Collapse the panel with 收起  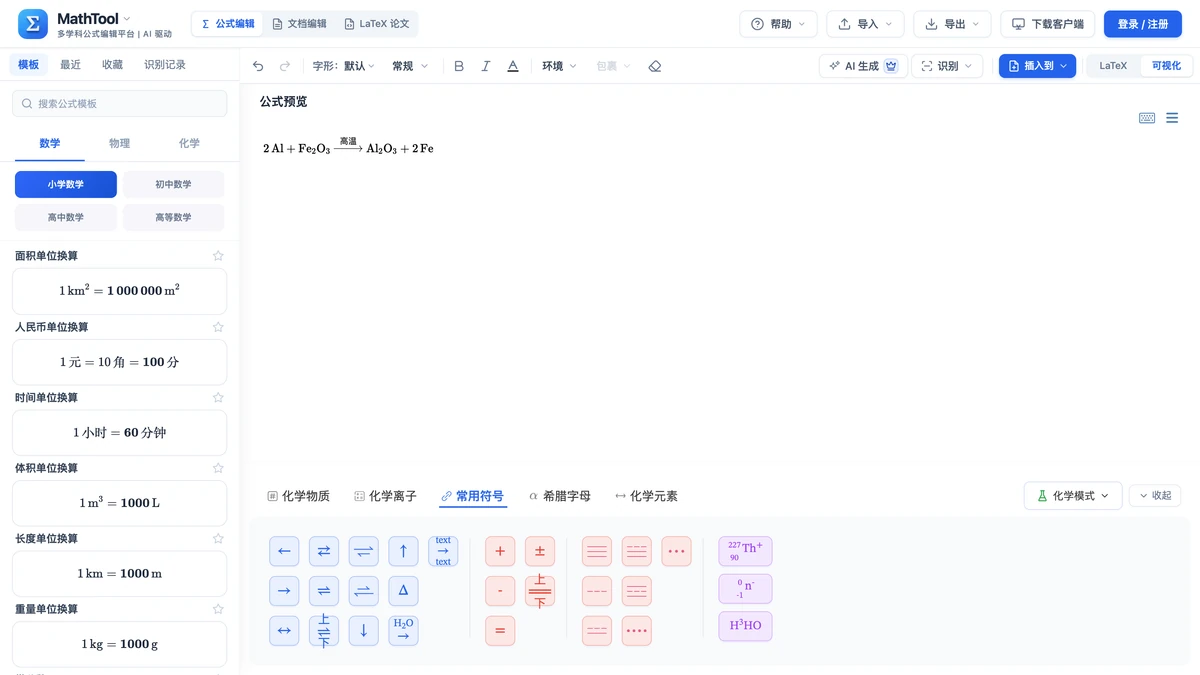click(1155, 496)
